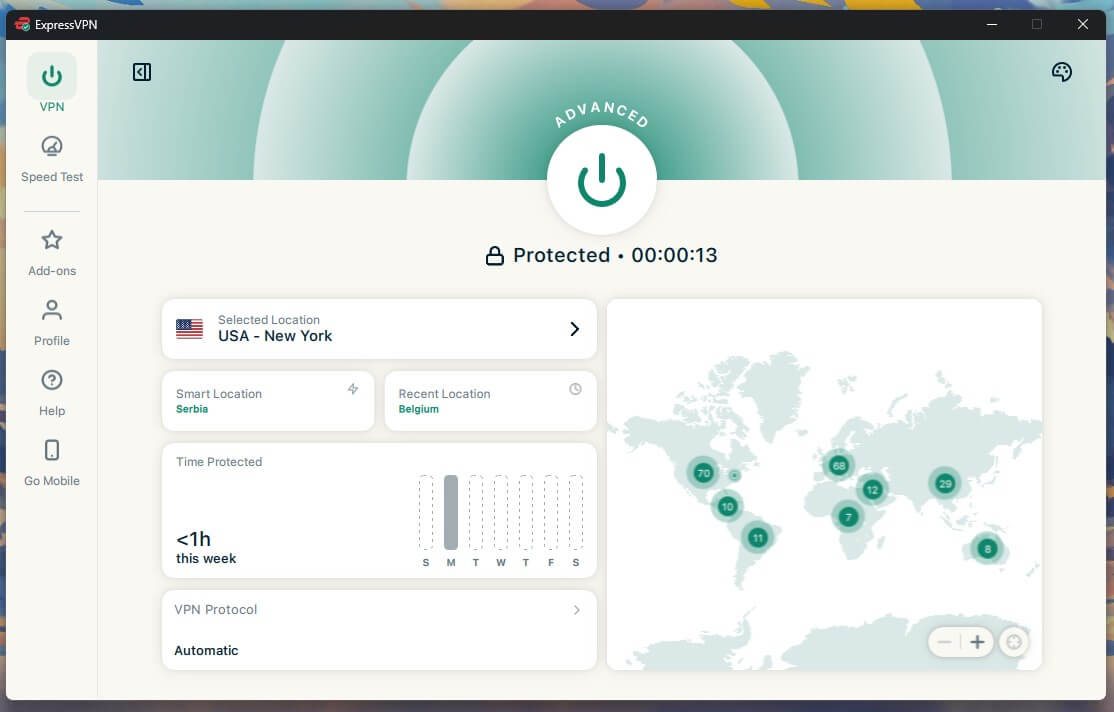Click the map cluster marked 29
The width and height of the screenshot is (1114, 712).
(x=945, y=484)
